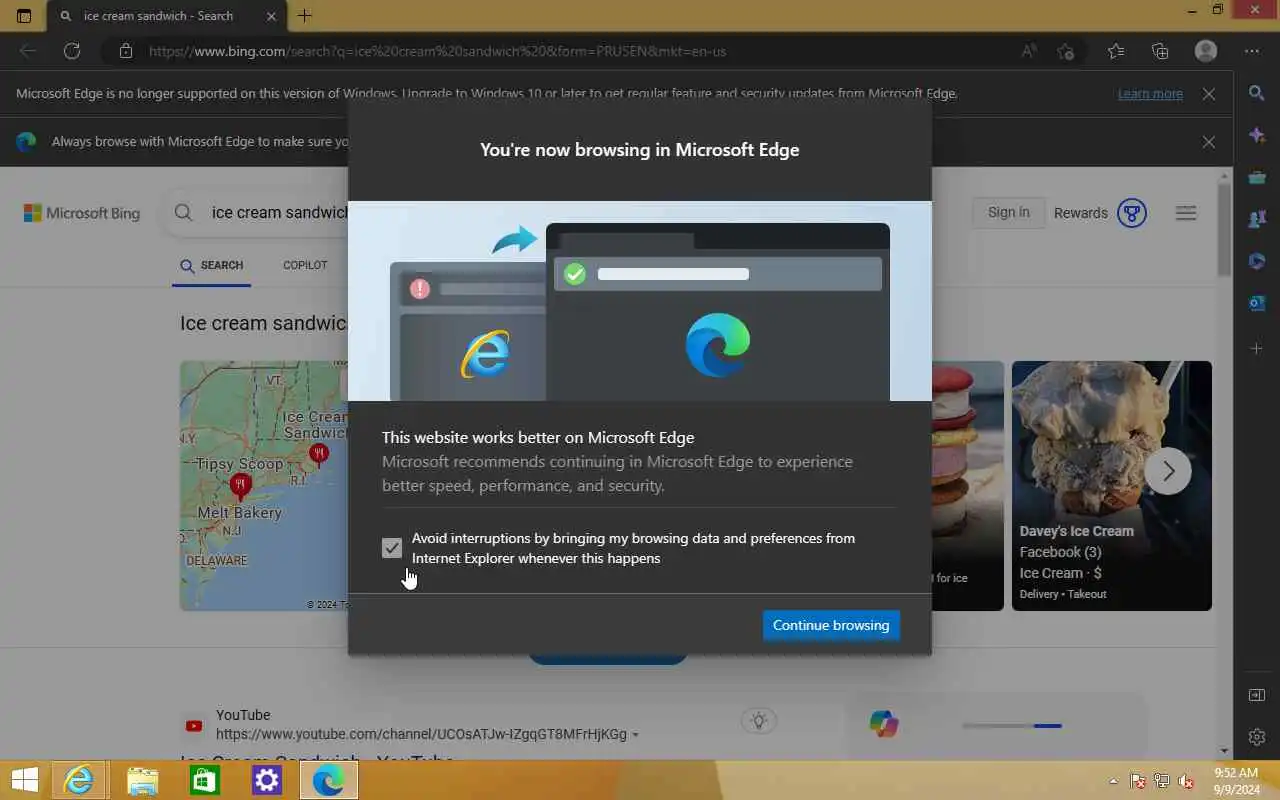This screenshot has width=1280, height=800.
Task: Hide the sidebar using collapse icon
Action: pos(1257,695)
